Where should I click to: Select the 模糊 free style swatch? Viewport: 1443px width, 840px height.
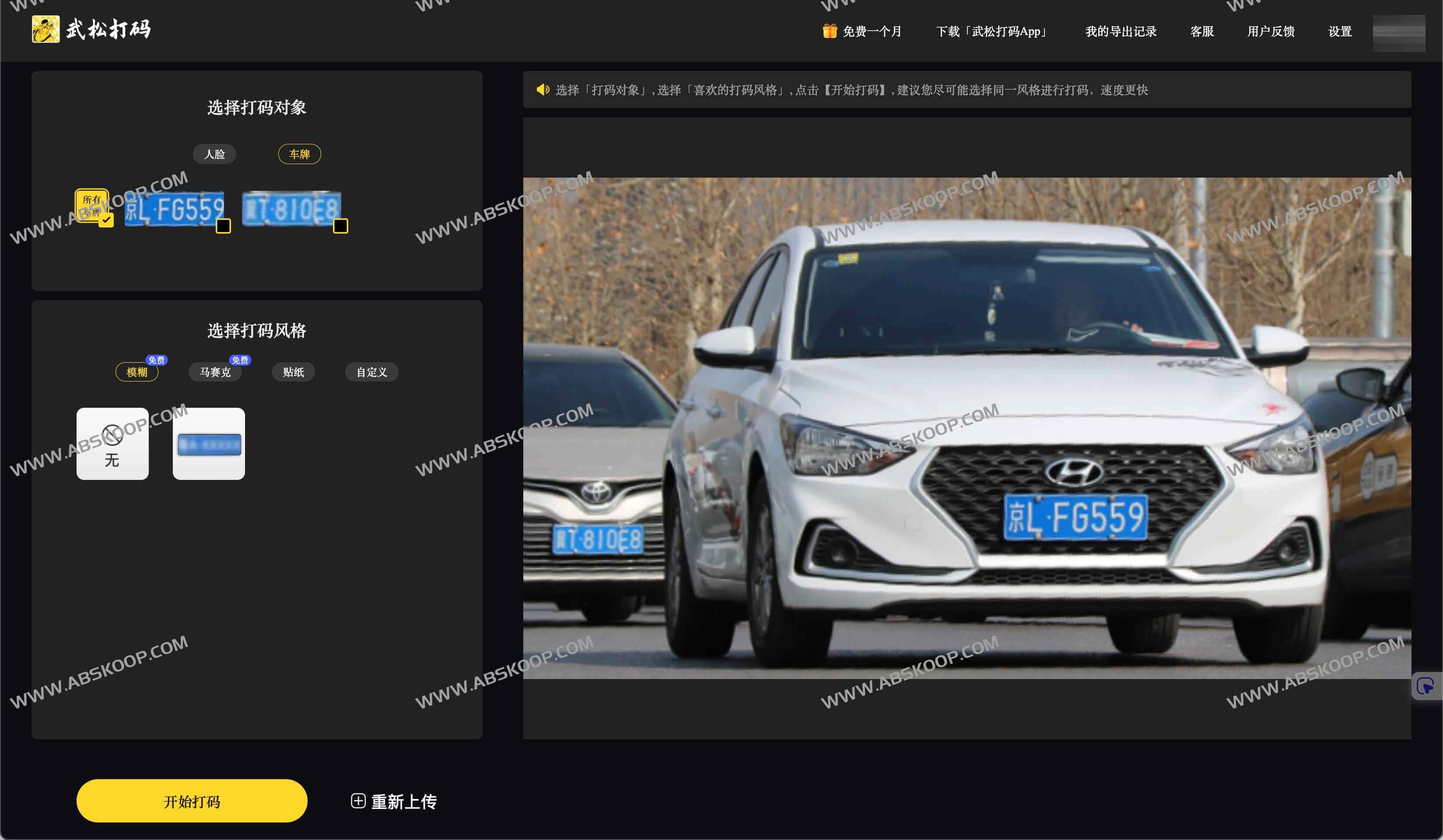[x=137, y=372]
